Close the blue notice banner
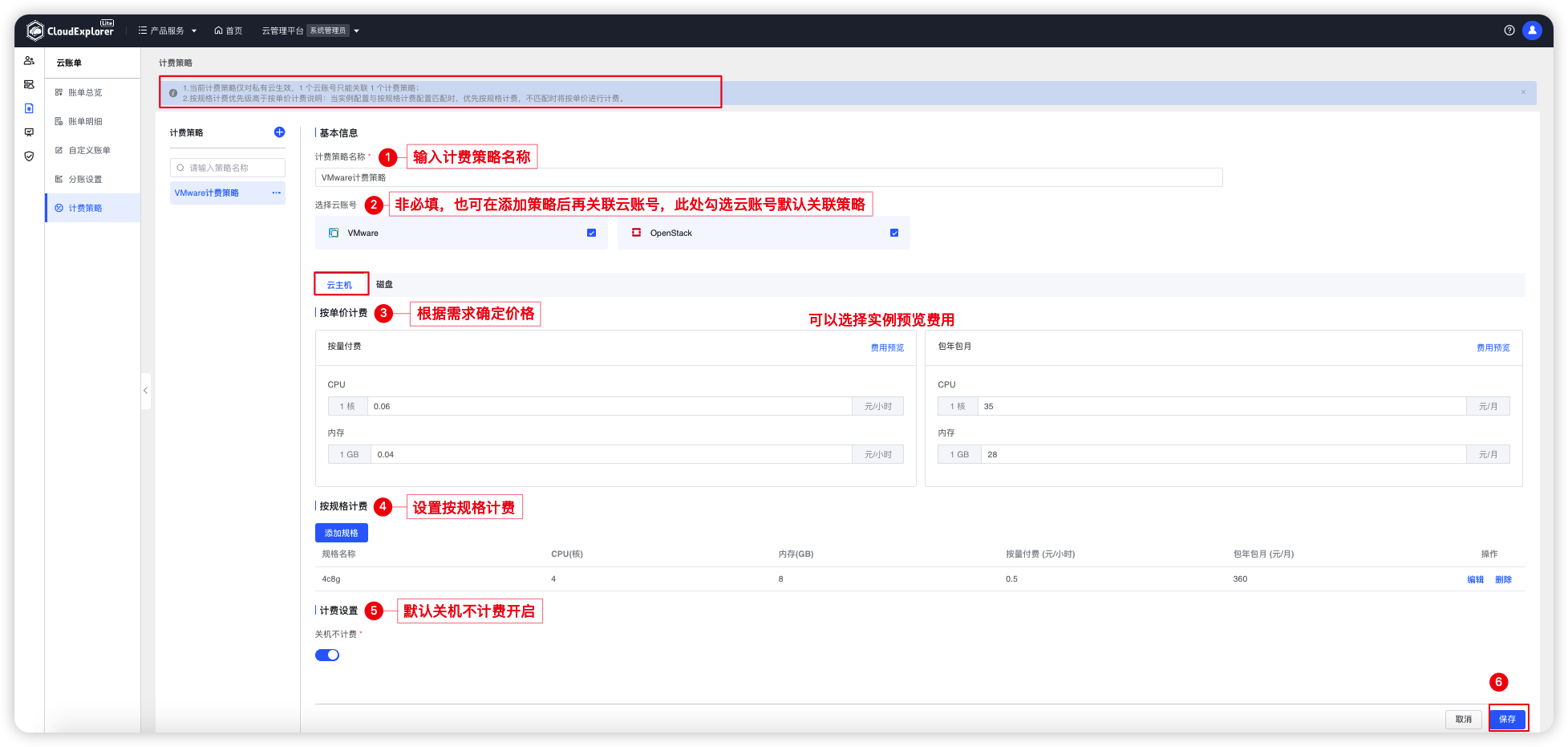Viewport: 1568px width, 747px height. pyautogui.click(x=1523, y=92)
